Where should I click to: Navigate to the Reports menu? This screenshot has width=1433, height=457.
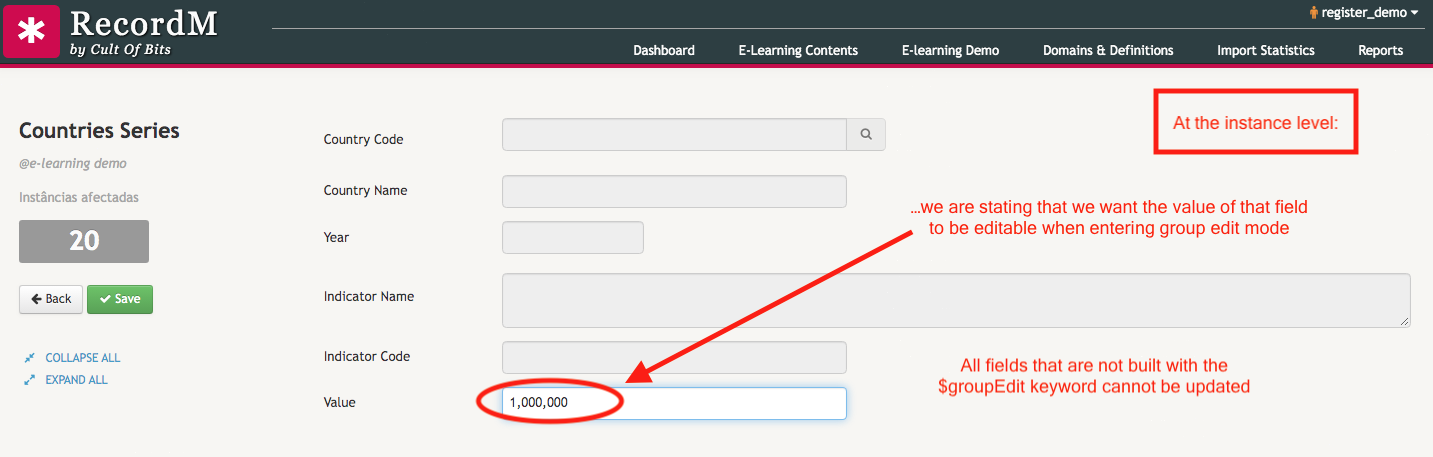coord(1380,50)
